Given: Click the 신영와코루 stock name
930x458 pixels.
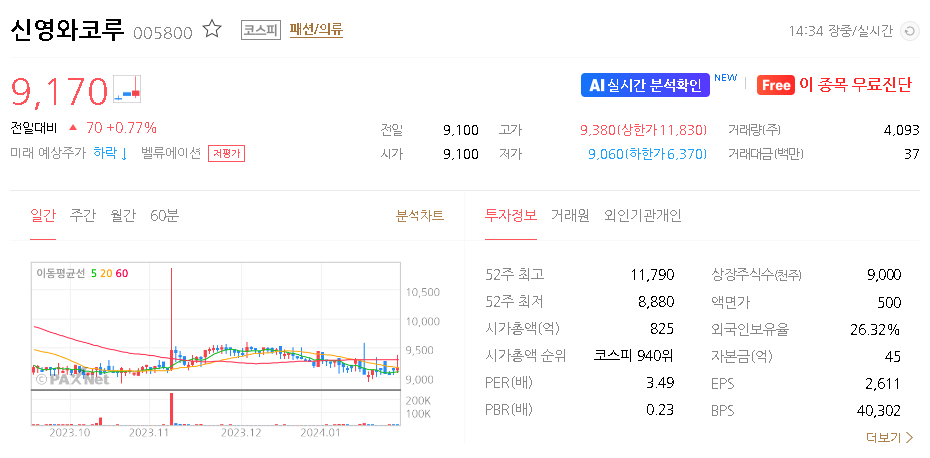Looking at the screenshot, I should pyautogui.click(x=67, y=30).
